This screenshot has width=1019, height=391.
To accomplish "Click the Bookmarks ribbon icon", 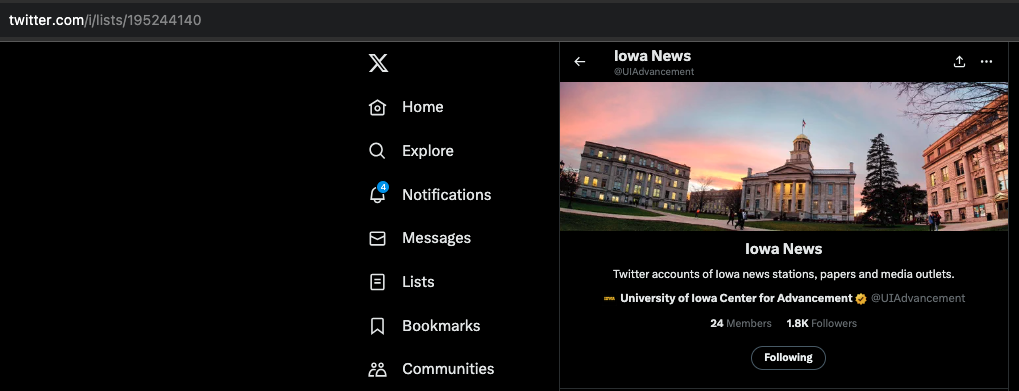I will (x=378, y=326).
